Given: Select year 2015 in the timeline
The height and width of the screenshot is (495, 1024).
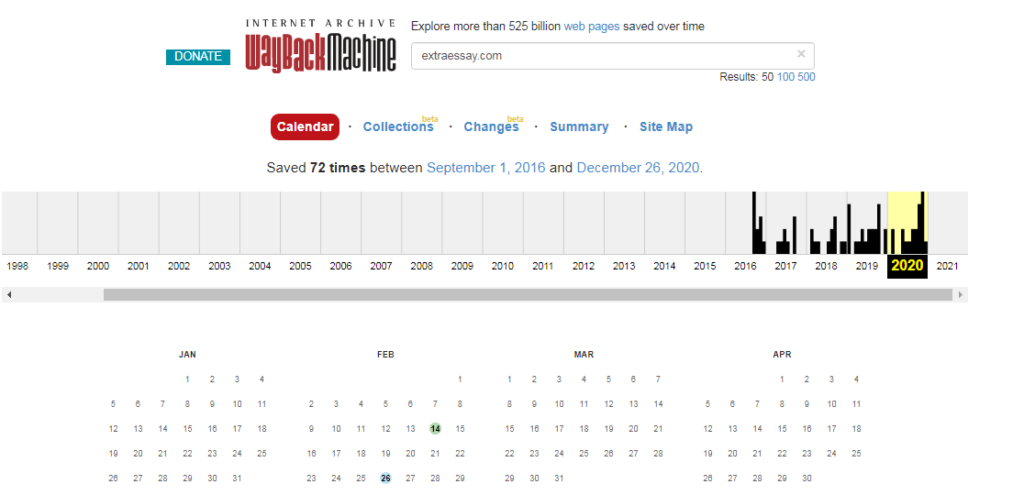Looking at the screenshot, I should [x=705, y=266].
